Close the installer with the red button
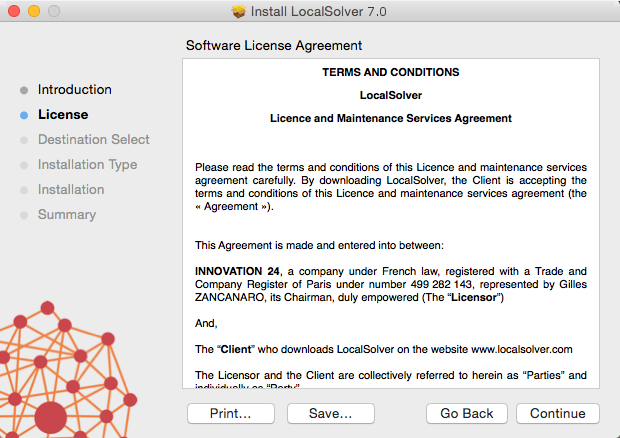This screenshot has height=438, width=620. click(x=13, y=11)
